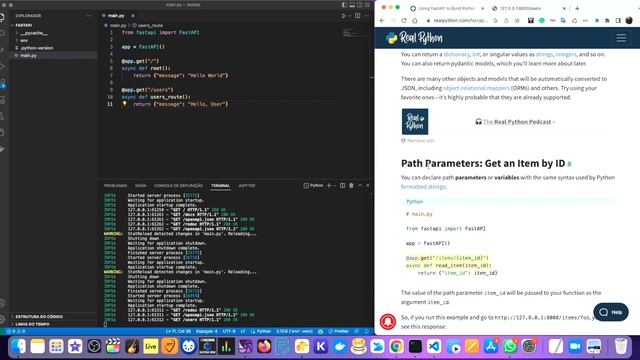This screenshot has width=640, height=360.
Task: Toggle the primary sidebar in the VS Code title bar
Action: (x=344, y=5)
